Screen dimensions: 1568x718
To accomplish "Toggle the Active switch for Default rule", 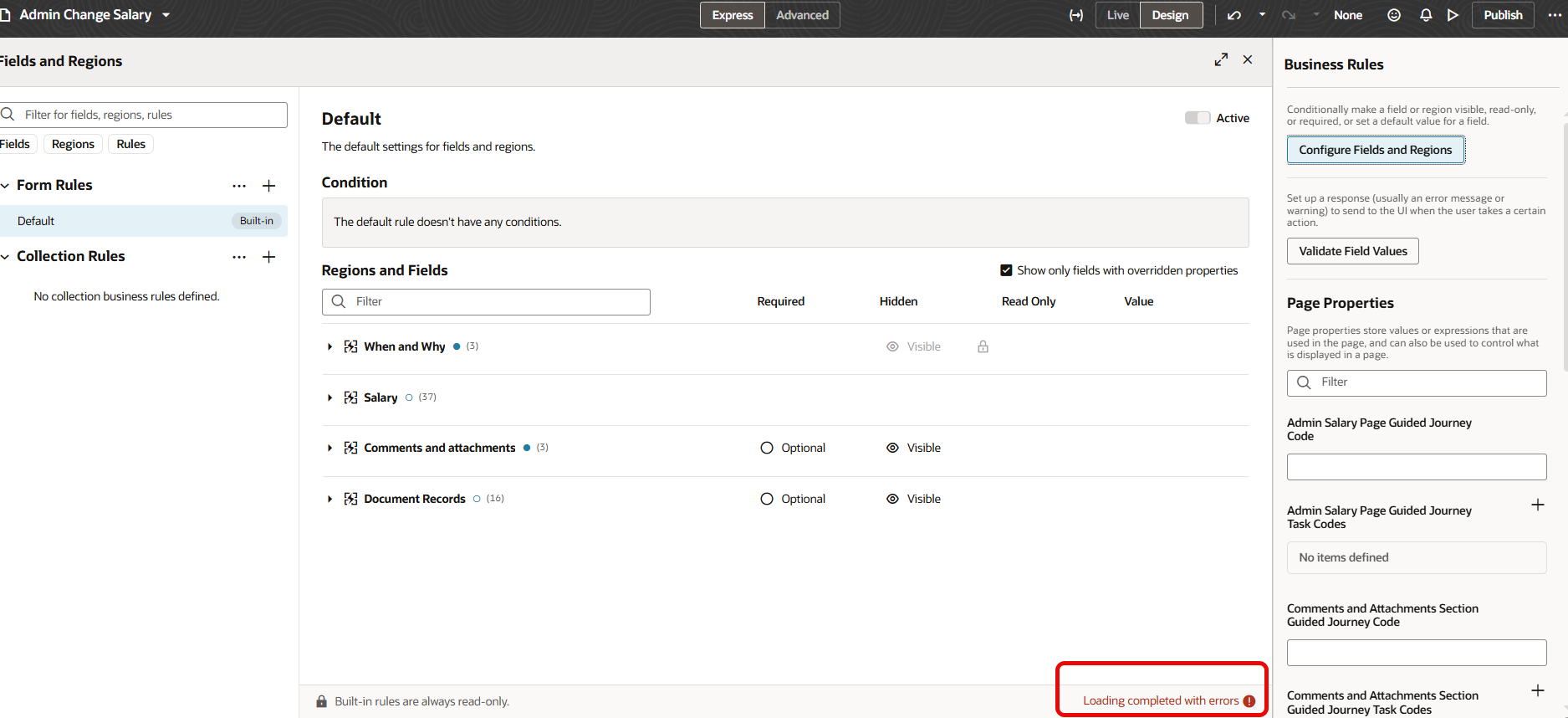I will coord(1198,118).
